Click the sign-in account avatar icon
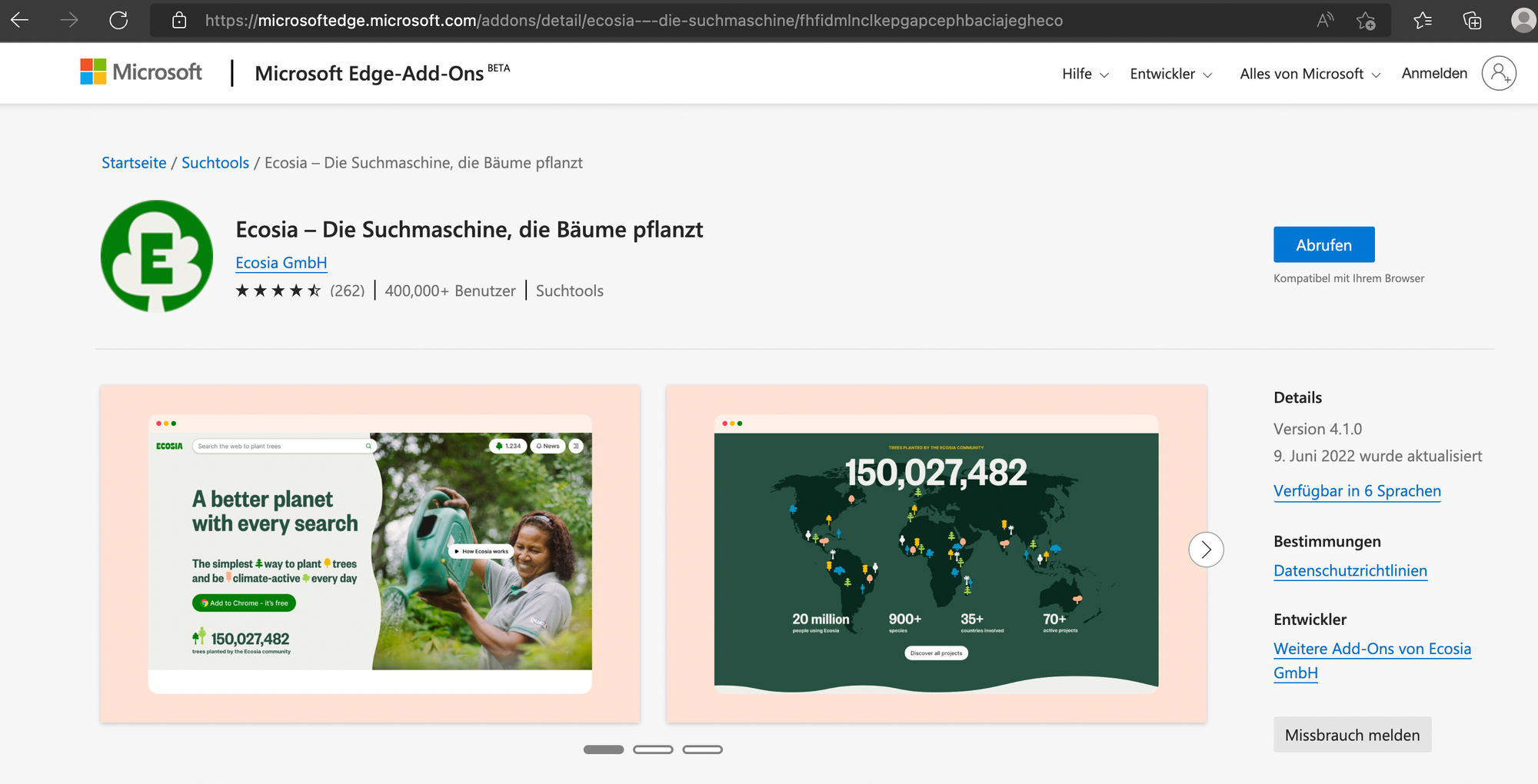Screen dimensions: 1538x784 coord(1499,73)
